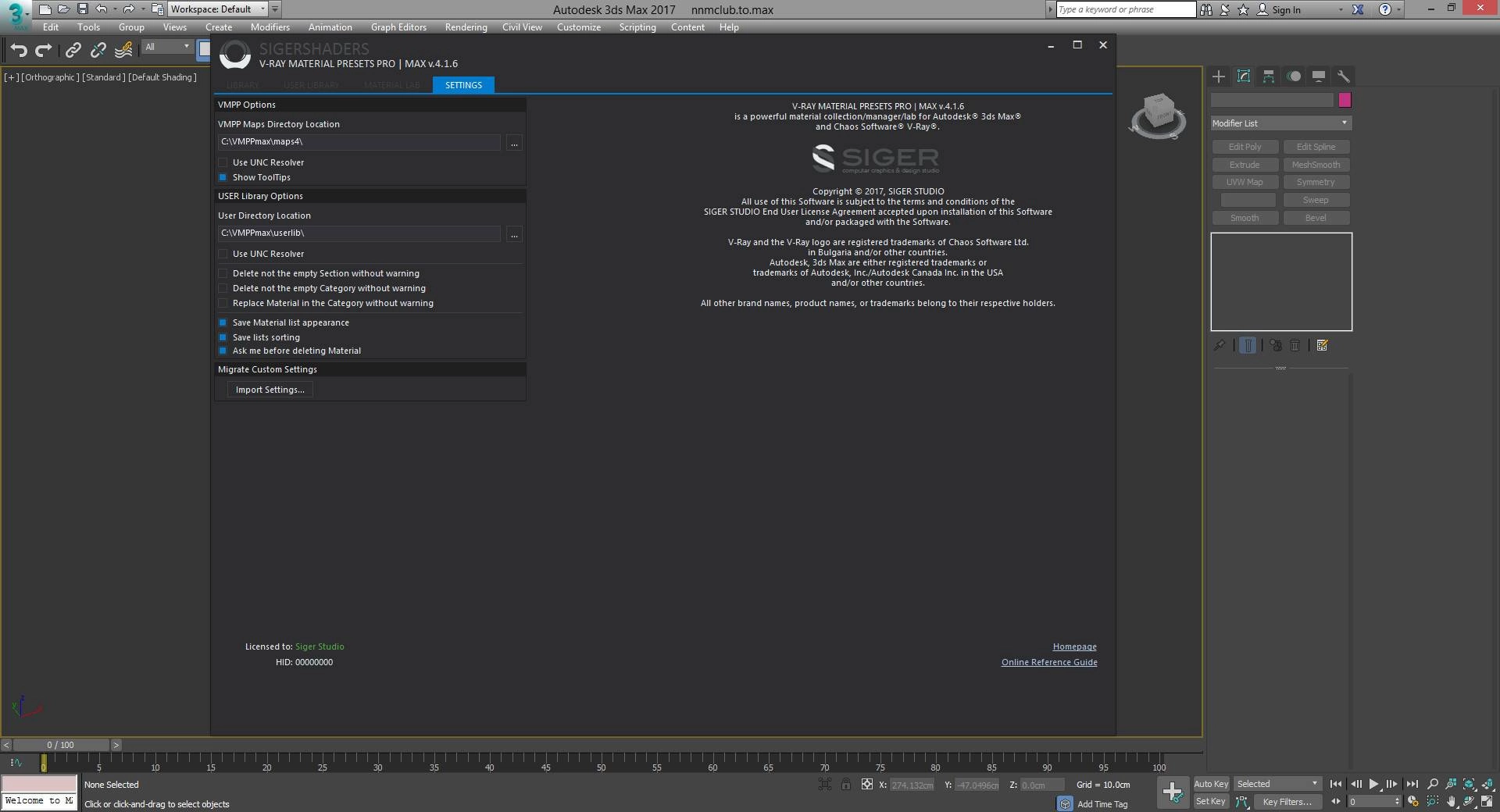Select the SETTINGS tab
The height and width of the screenshot is (812, 1500).
coord(463,85)
